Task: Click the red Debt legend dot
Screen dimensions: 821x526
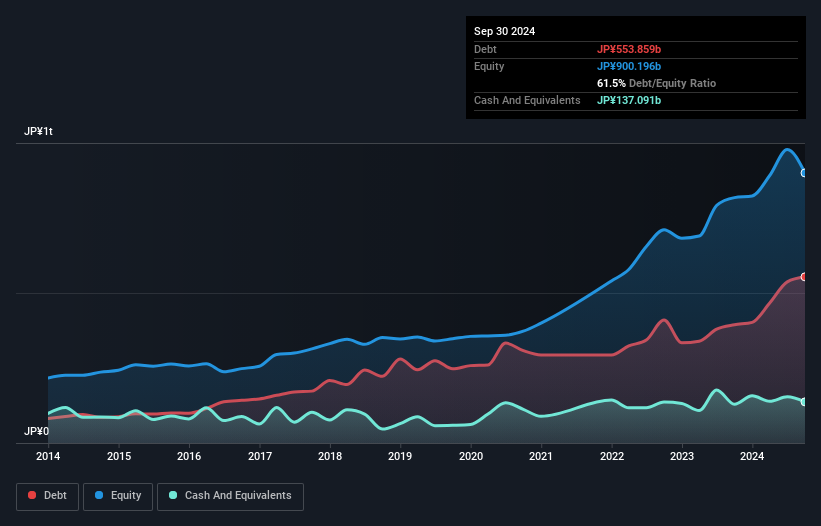Action: tap(32, 495)
